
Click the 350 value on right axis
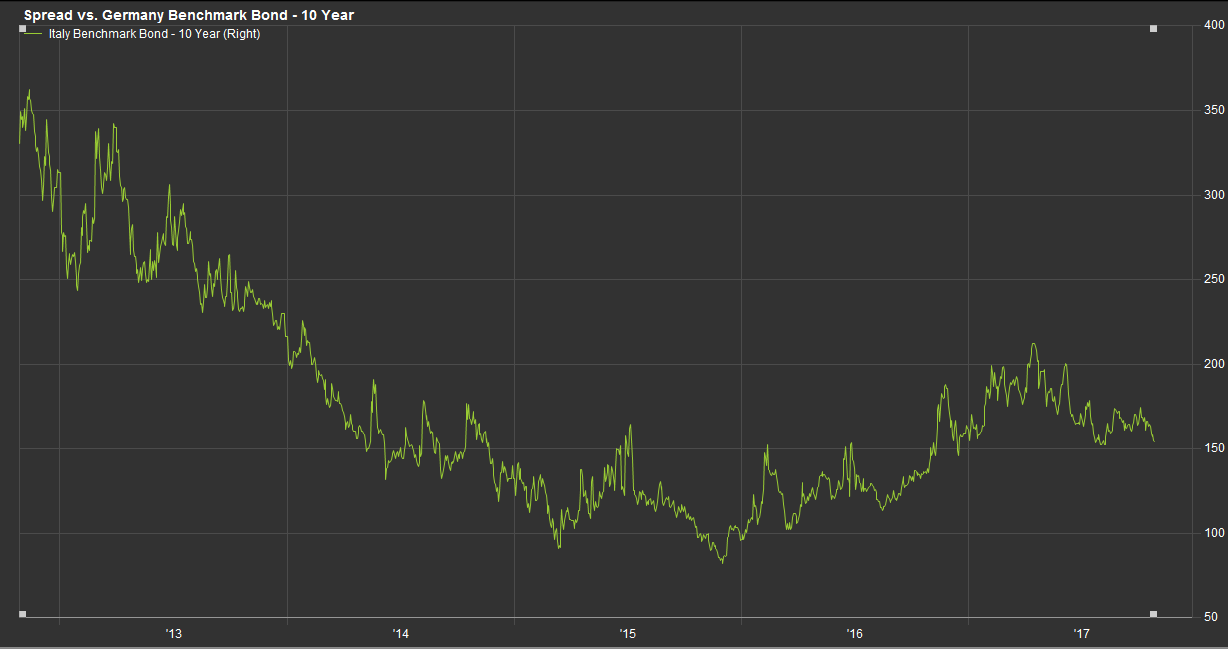click(1213, 110)
